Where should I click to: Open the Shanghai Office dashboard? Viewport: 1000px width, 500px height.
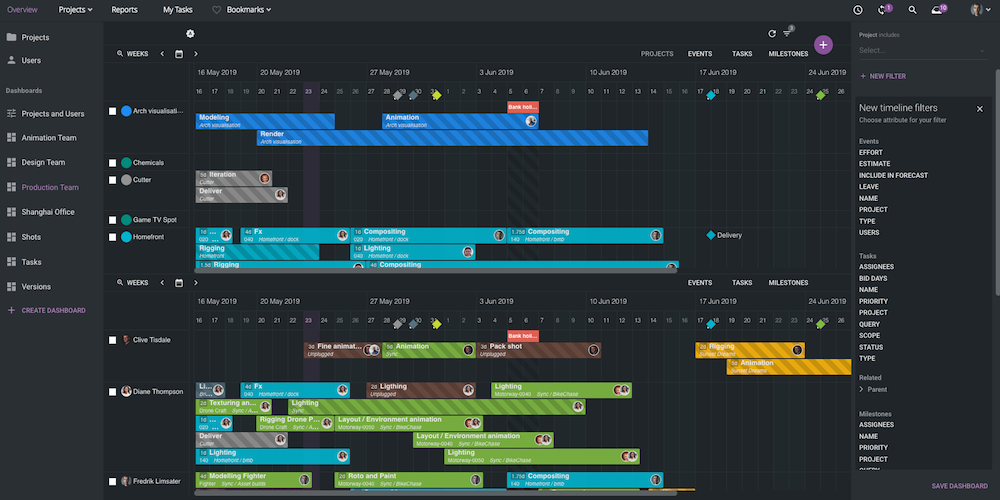click(48, 212)
